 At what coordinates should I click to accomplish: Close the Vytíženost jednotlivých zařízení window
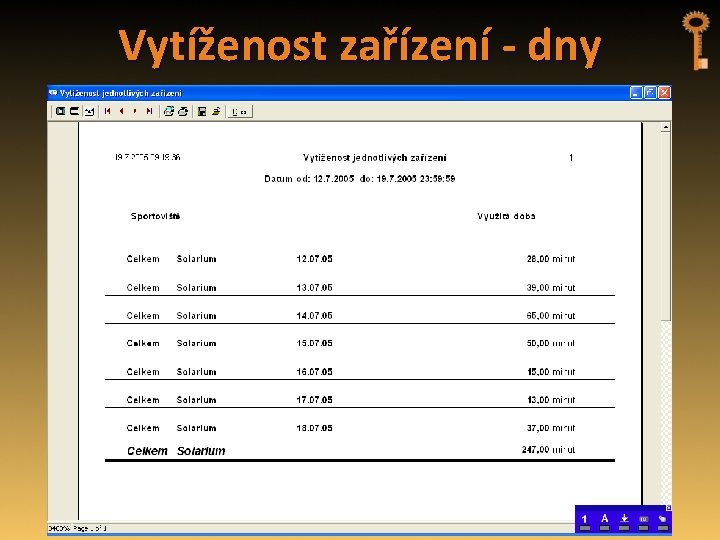(664, 93)
